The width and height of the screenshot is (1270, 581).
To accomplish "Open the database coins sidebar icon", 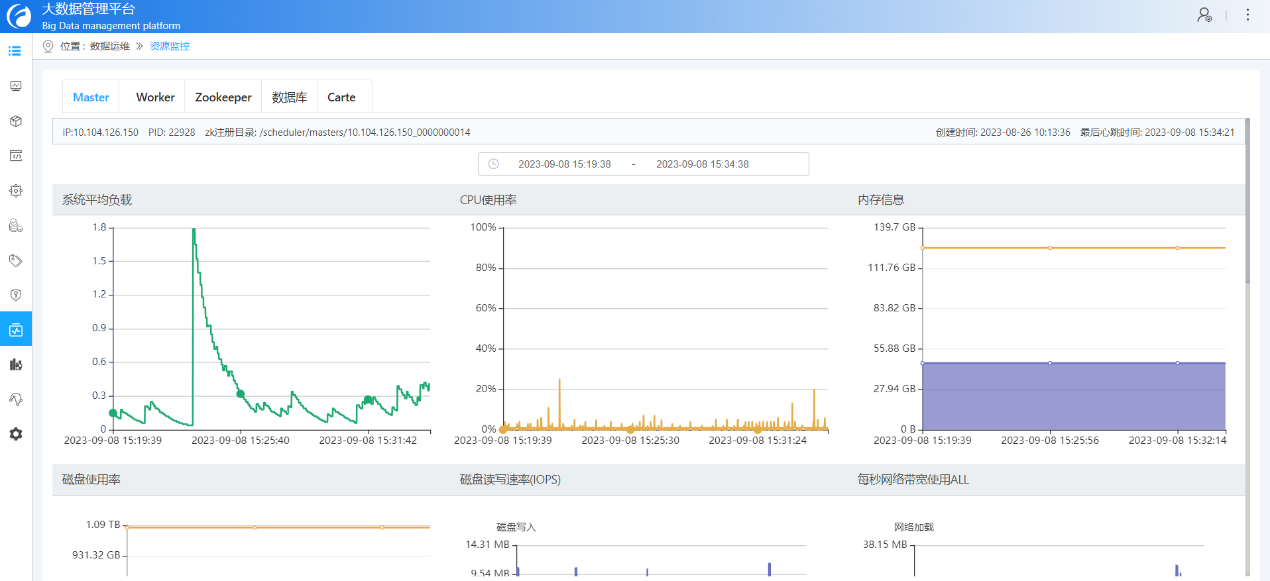I will coord(15,225).
